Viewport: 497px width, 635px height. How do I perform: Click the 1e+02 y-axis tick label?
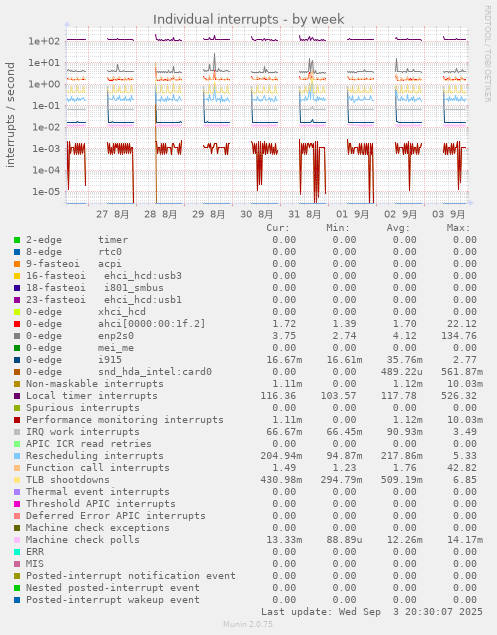coord(44,41)
